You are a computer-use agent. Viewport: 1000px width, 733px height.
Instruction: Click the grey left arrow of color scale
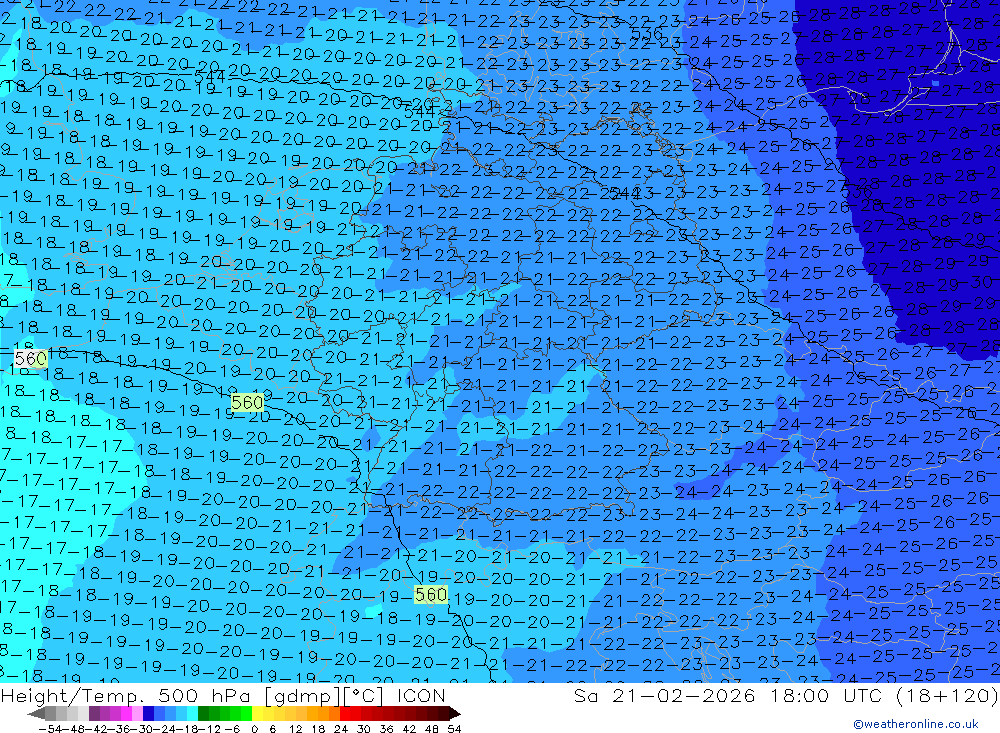[36, 713]
